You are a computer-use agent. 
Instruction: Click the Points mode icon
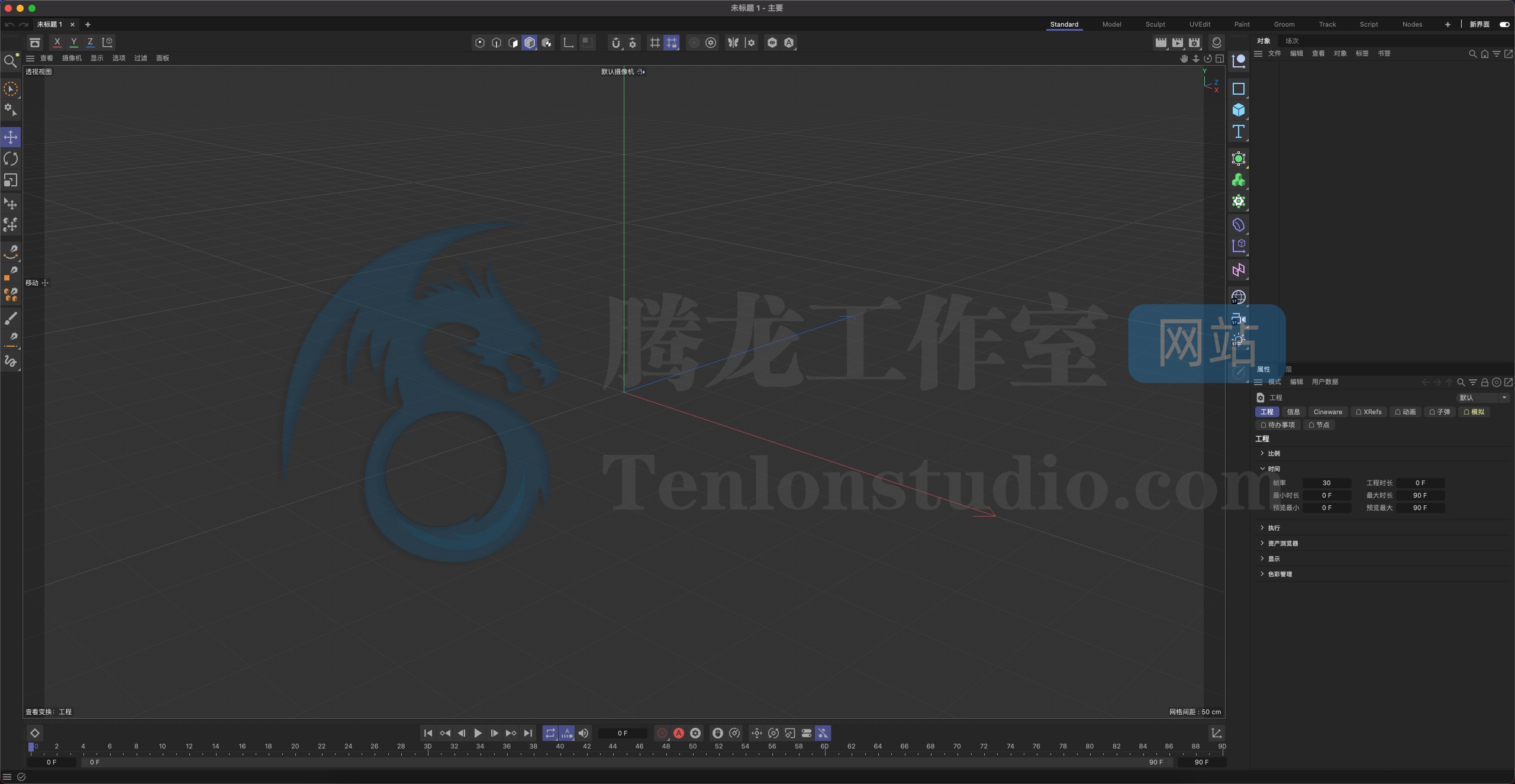click(x=480, y=43)
